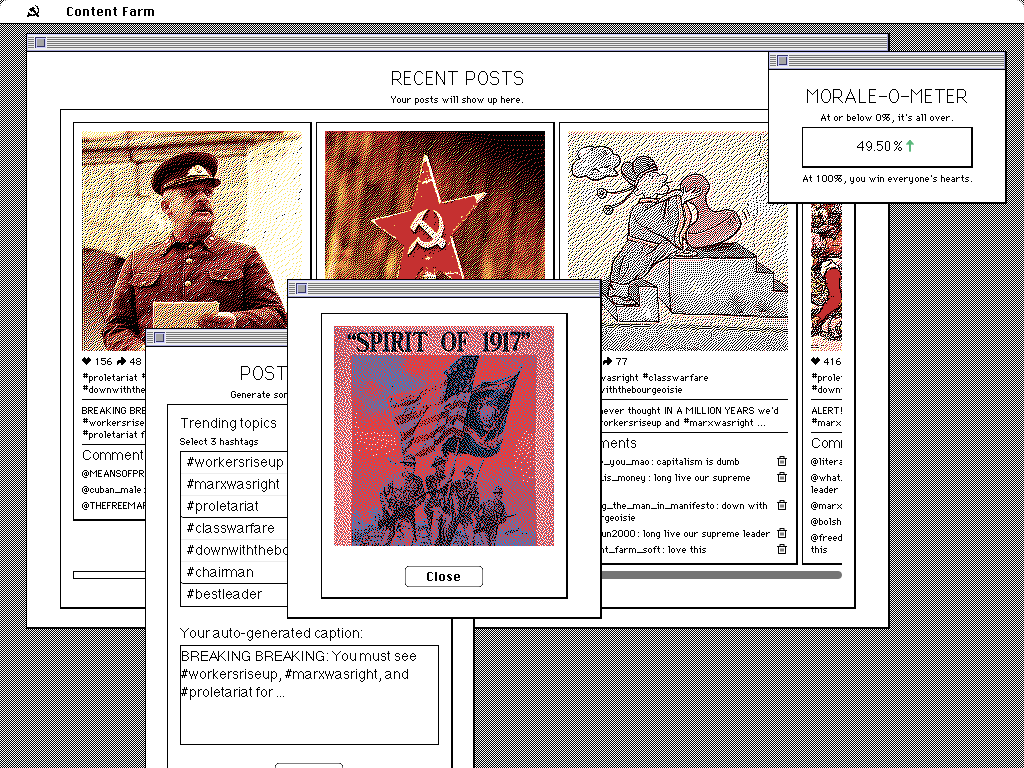Trash the is_money 'long live our supreme' comment
The width and height of the screenshot is (1024, 768).
click(x=782, y=477)
